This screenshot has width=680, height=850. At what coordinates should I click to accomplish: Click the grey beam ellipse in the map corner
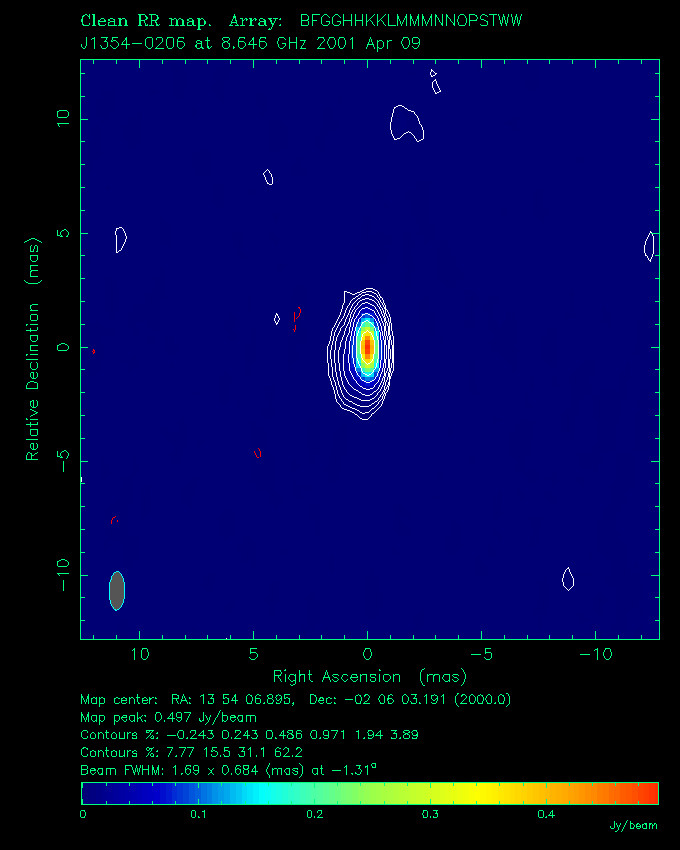(x=117, y=591)
